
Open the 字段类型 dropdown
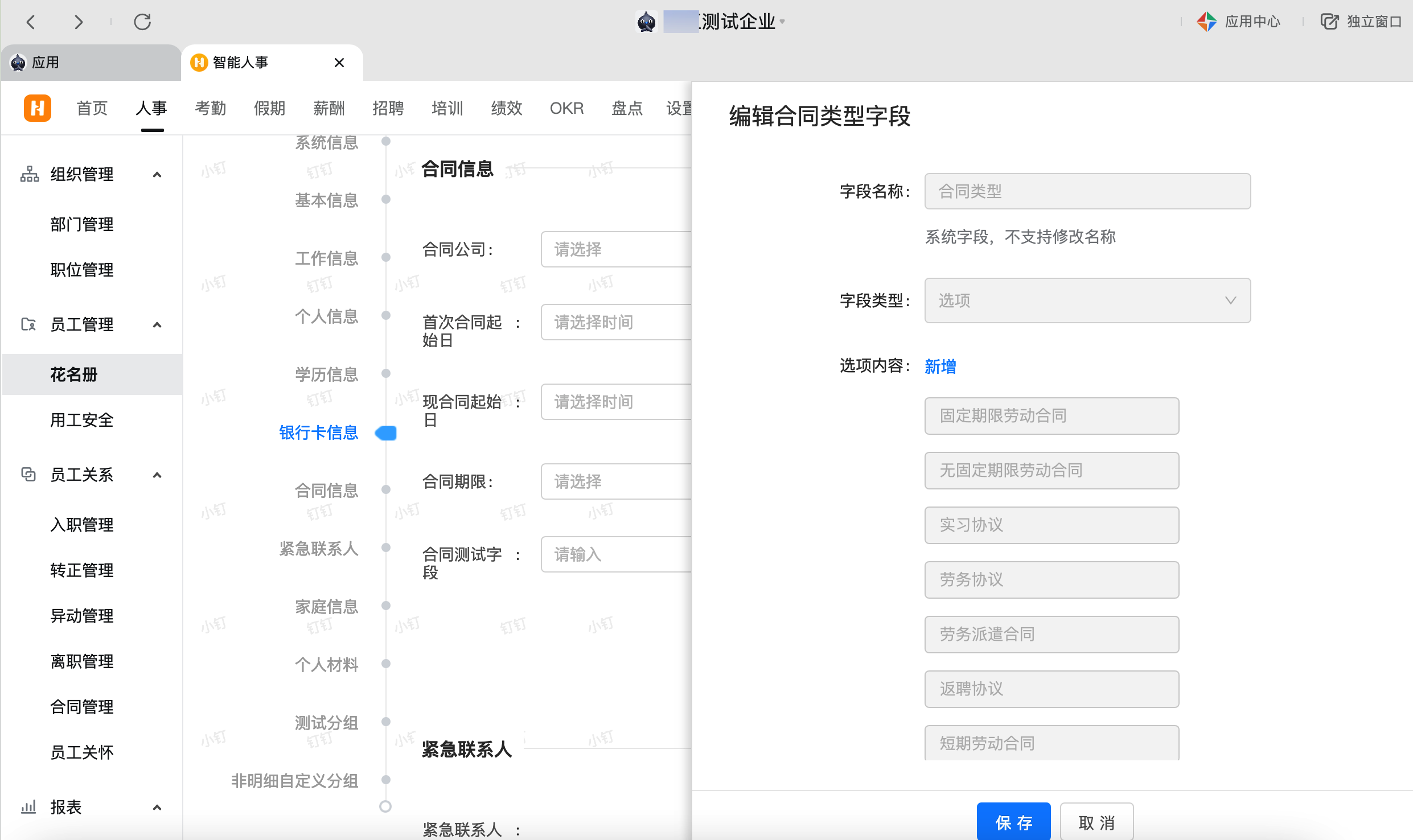(x=1087, y=300)
